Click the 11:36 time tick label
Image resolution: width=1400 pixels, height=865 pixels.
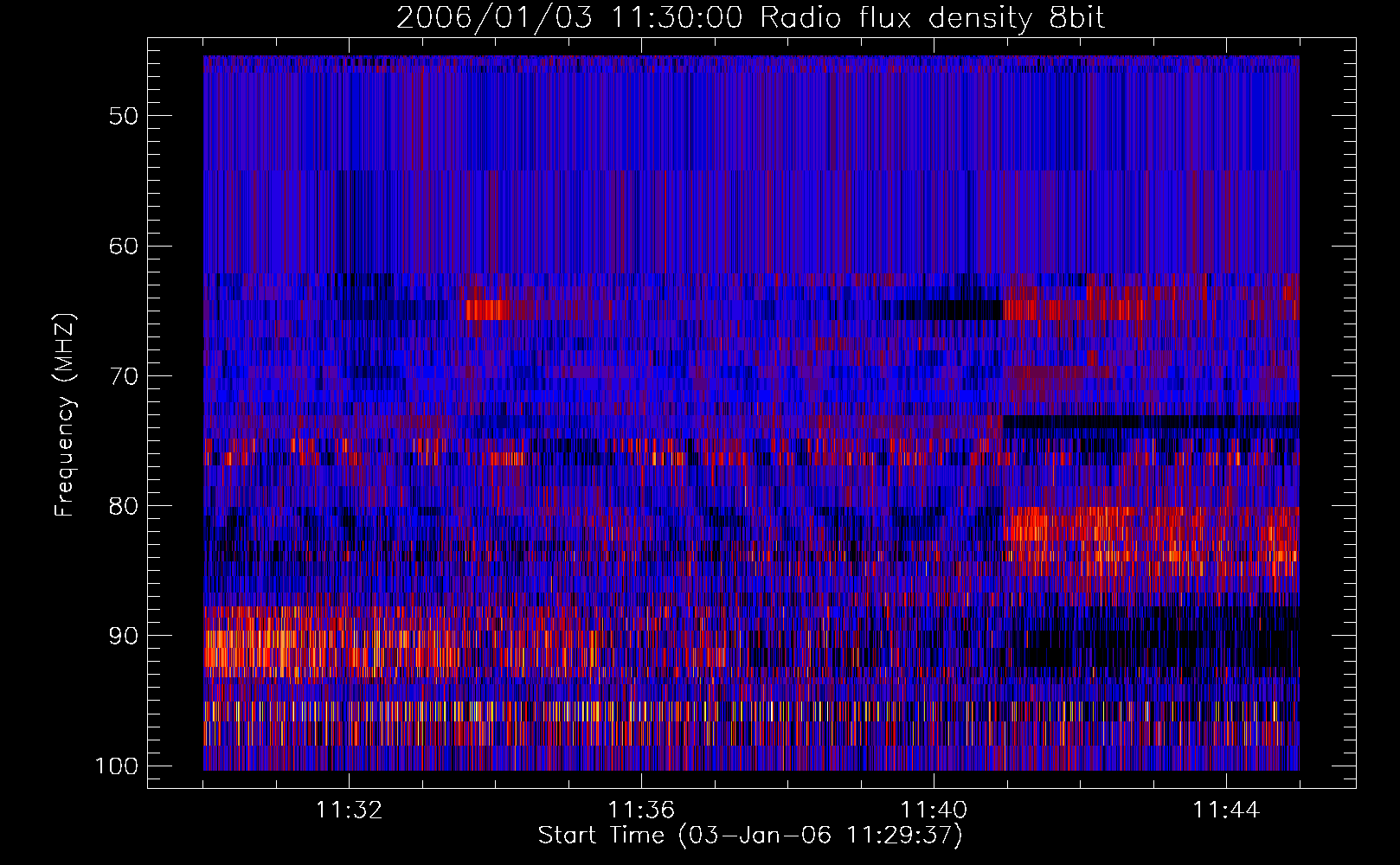point(641,811)
